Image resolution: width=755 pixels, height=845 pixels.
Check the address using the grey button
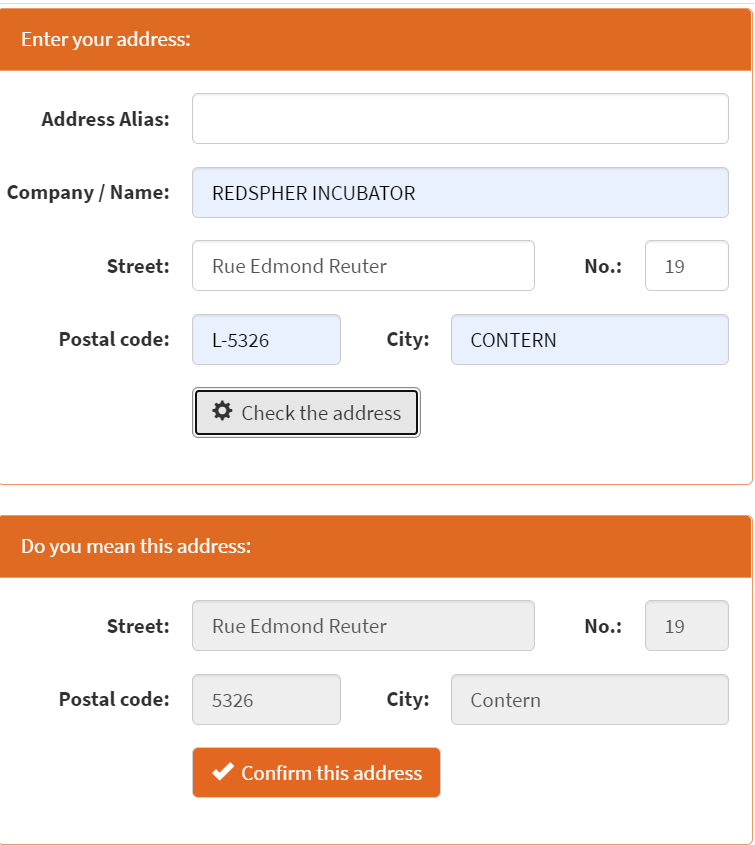tap(306, 413)
